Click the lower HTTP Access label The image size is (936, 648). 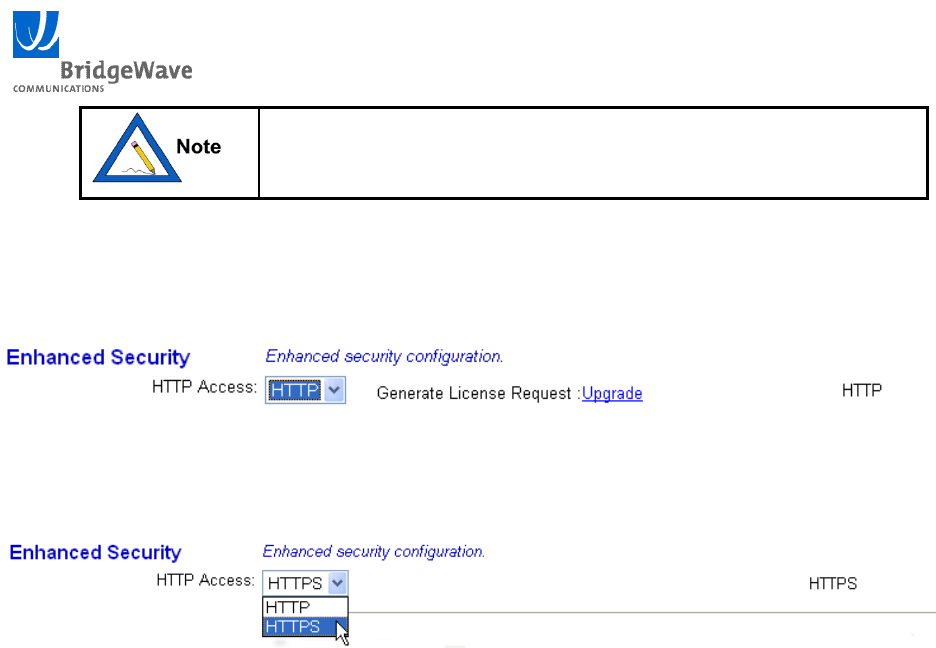pos(205,579)
